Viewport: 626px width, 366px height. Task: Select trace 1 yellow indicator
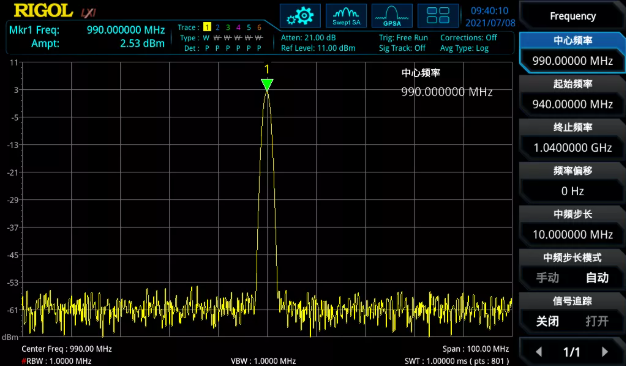point(207,27)
